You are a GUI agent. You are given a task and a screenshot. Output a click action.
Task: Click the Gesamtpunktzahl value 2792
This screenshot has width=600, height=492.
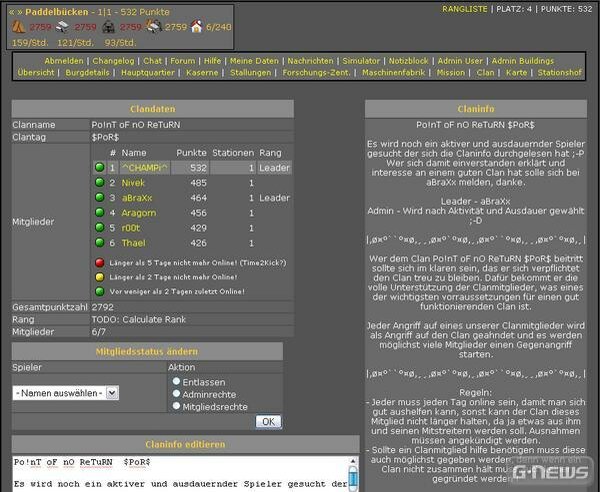(x=103, y=307)
